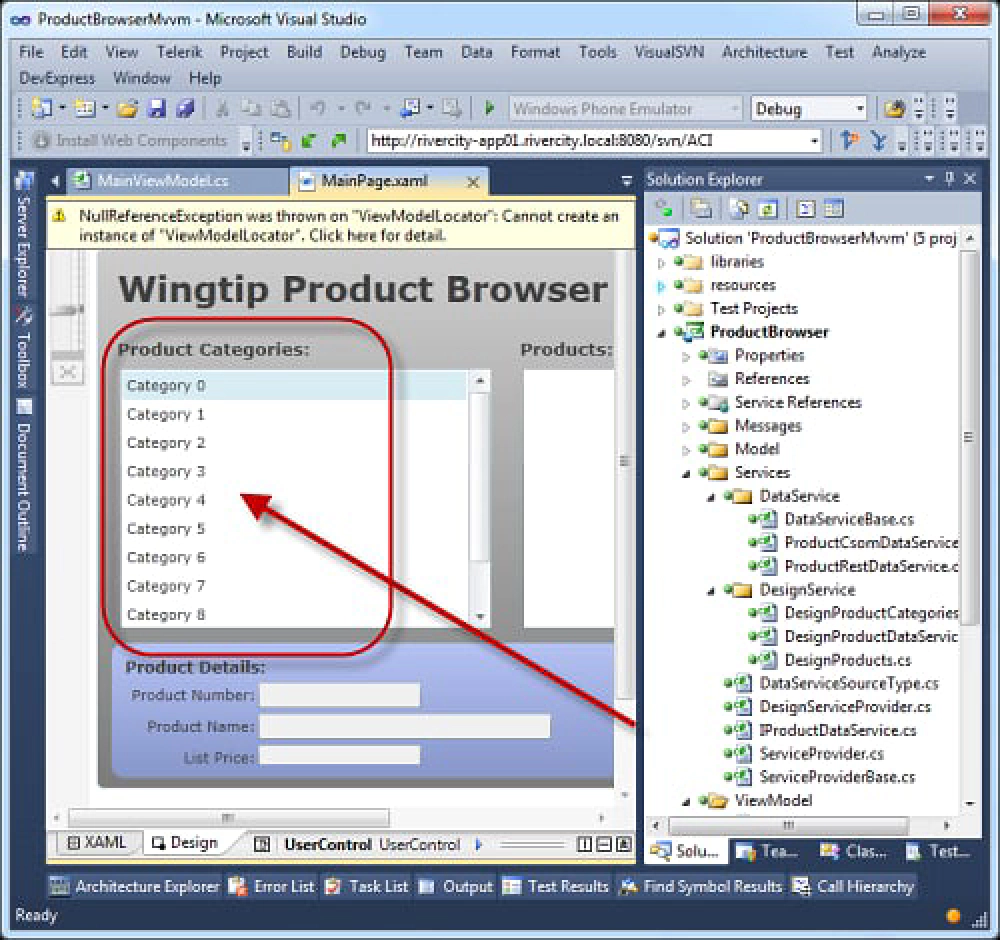The height and width of the screenshot is (940, 1000).
Task: Open Find Symbol Results panel
Action: (x=701, y=886)
